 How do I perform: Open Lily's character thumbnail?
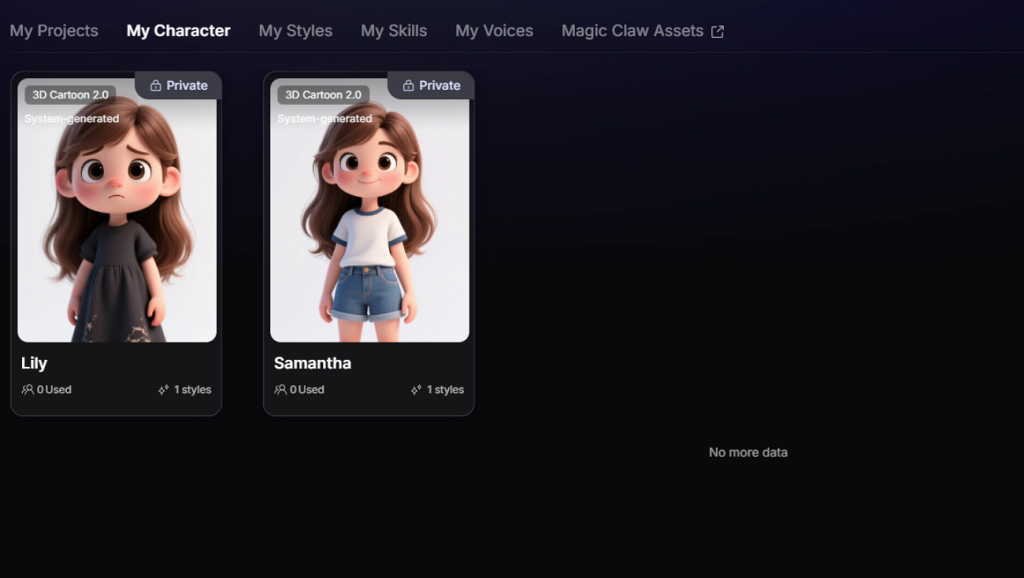[x=117, y=210]
